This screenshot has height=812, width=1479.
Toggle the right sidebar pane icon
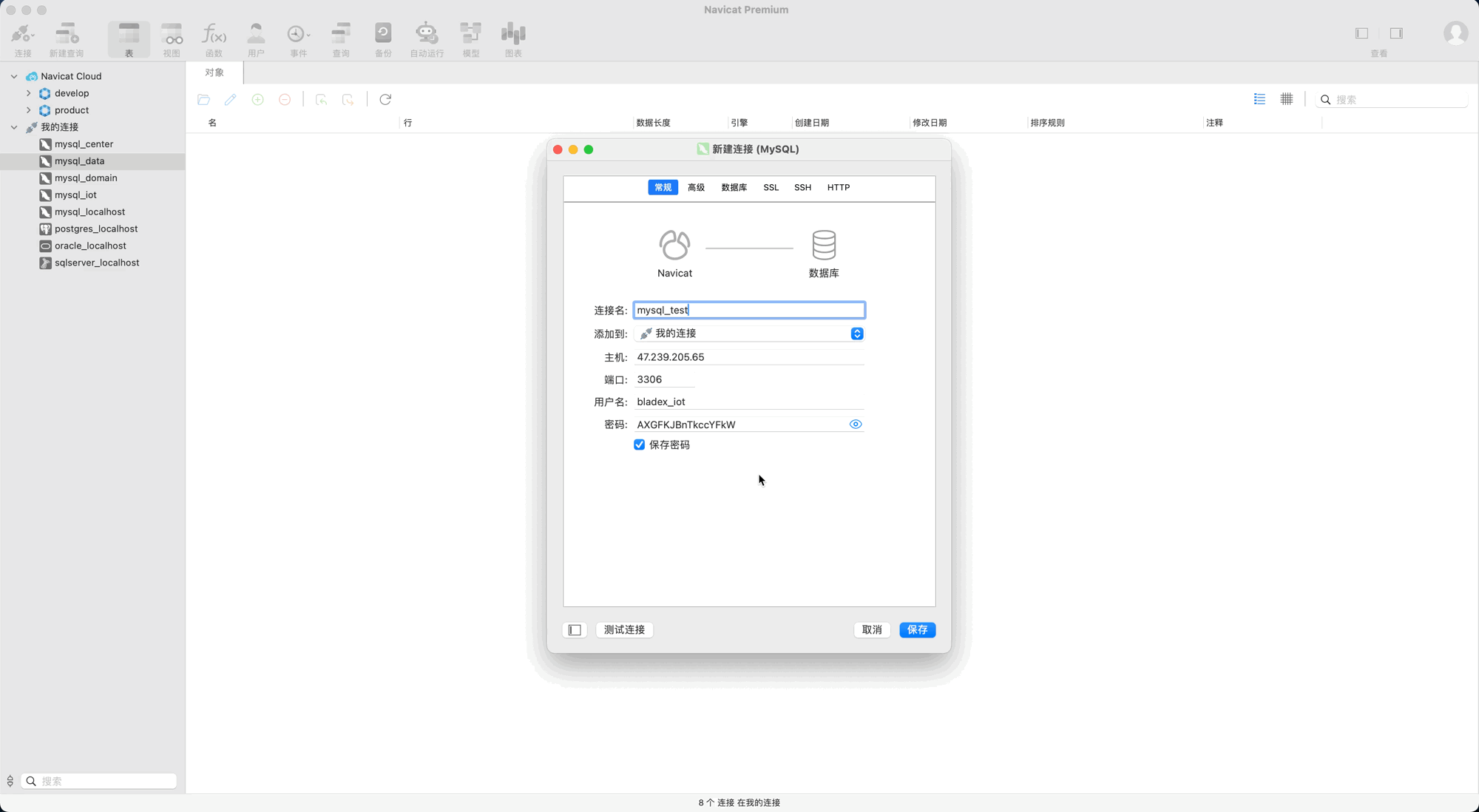coord(1396,33)
